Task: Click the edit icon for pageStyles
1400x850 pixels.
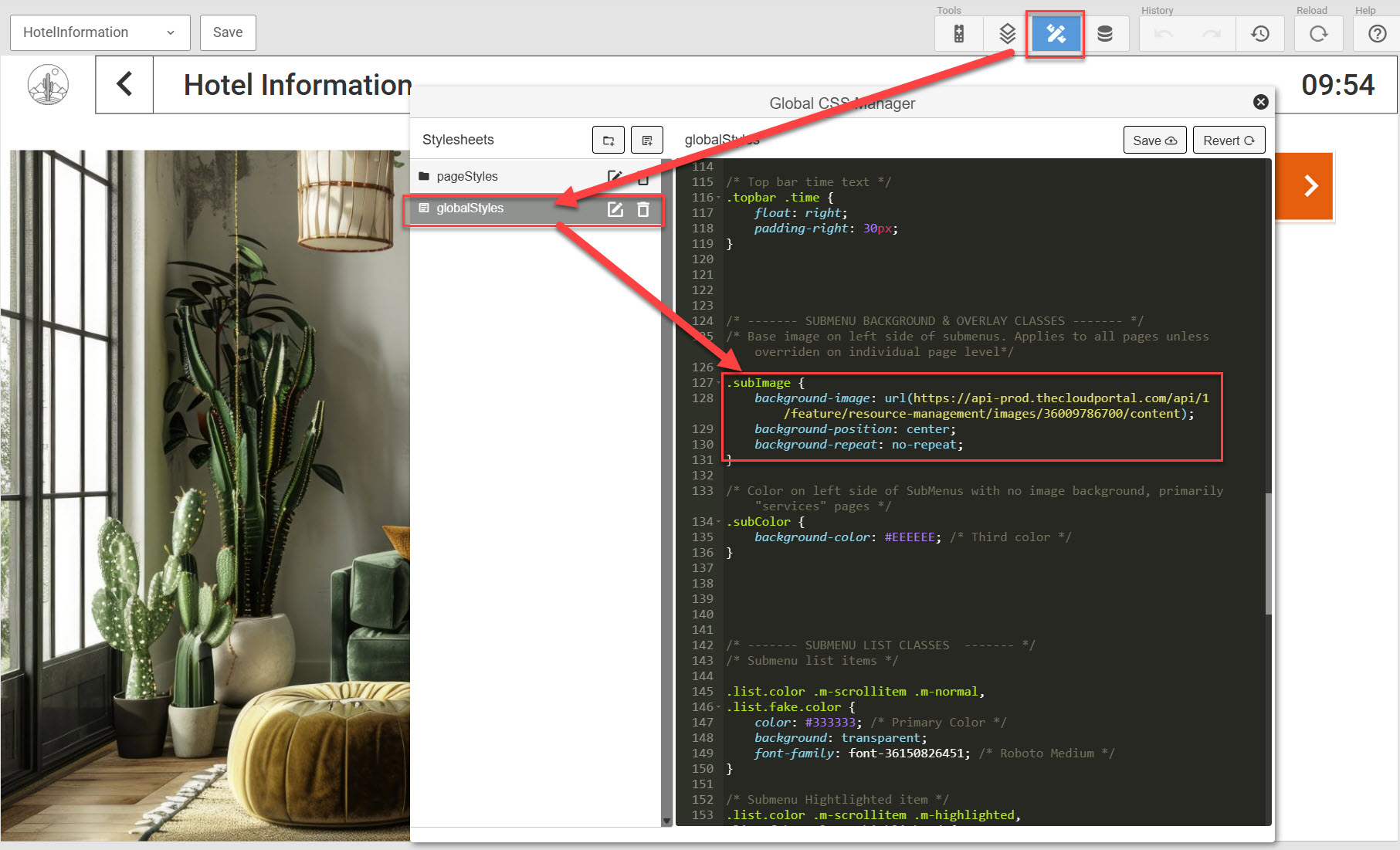Action: [x=615, y=177]
